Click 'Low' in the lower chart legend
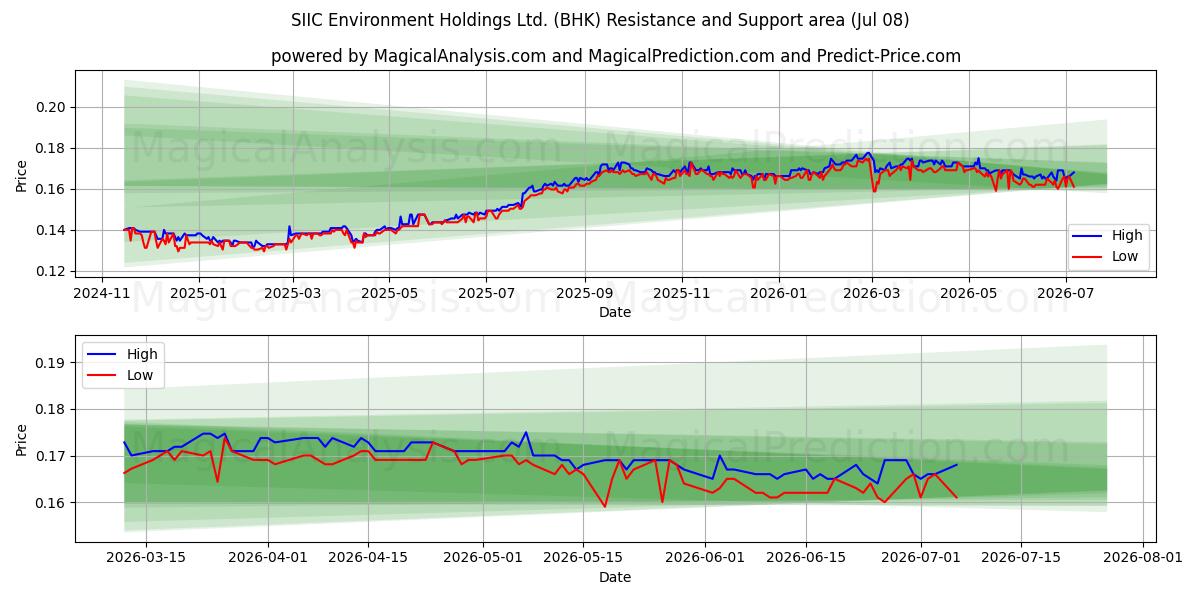 point(140,374)
